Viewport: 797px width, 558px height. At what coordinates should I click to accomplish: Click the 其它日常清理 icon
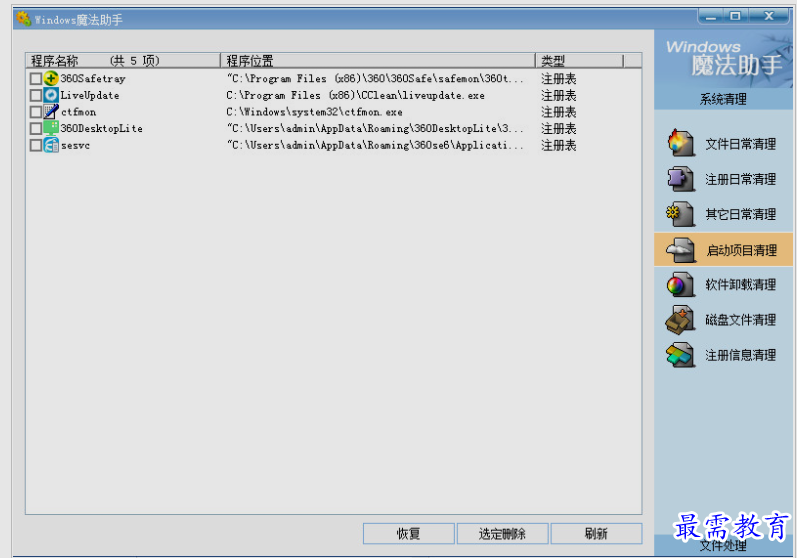click(681, 213)
